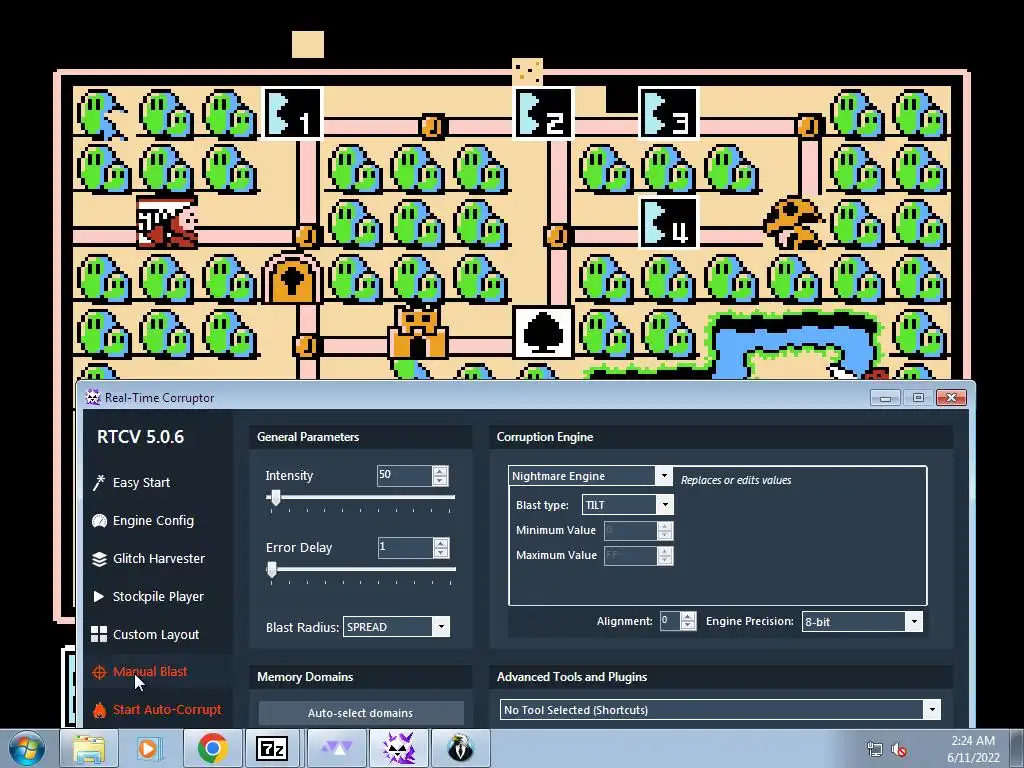Screen dimensions: 1024x768
Task: Select Stockpile Player menu item
Action: [x=158, y=596]
